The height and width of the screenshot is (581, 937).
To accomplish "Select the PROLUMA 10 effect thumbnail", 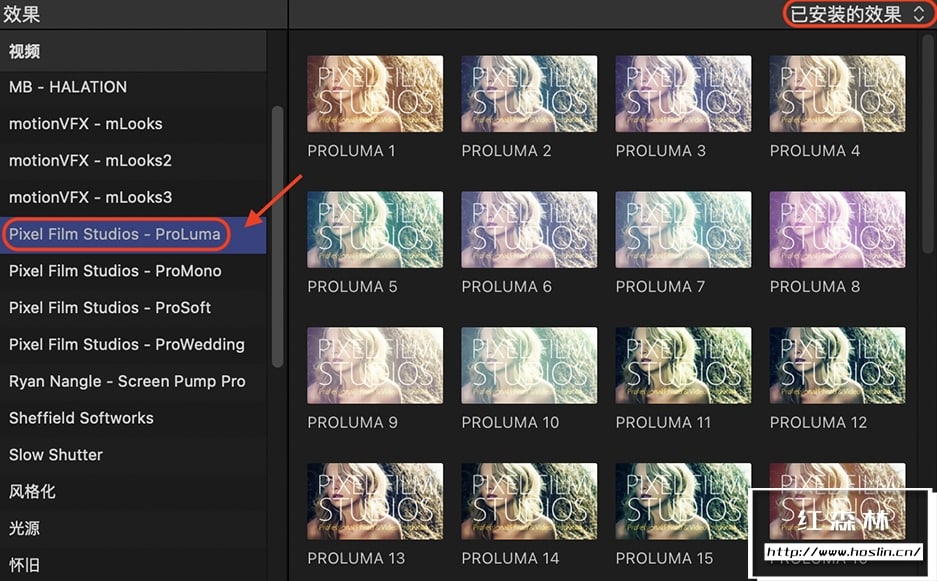I will pyautogui.click(x=529, y=365).
